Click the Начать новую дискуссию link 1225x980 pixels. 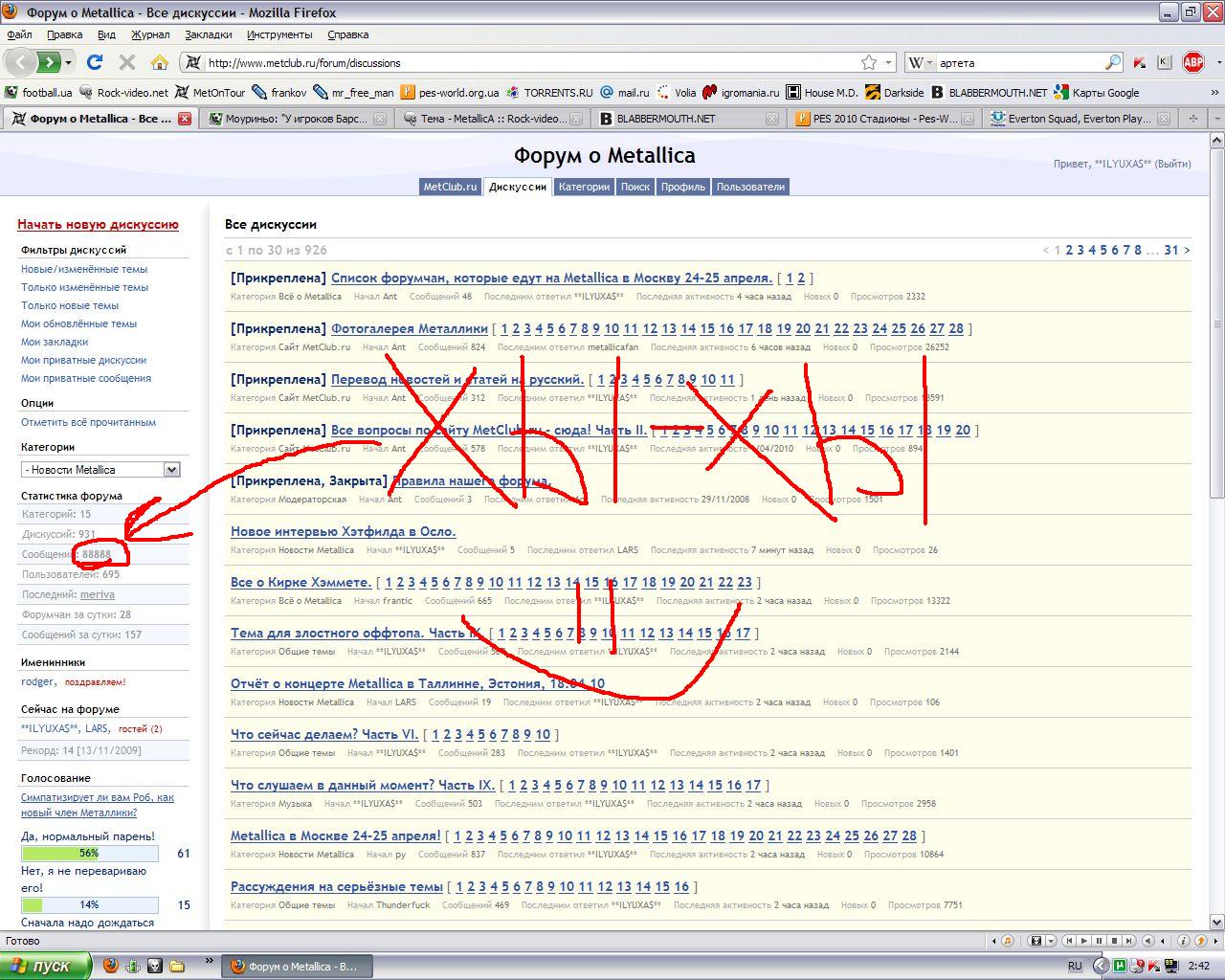pyautogui.click(x=98, y=225)
